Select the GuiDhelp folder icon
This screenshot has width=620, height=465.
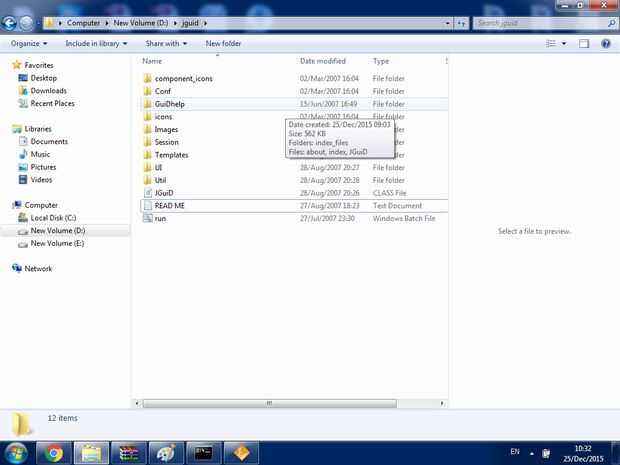(147, 104)
